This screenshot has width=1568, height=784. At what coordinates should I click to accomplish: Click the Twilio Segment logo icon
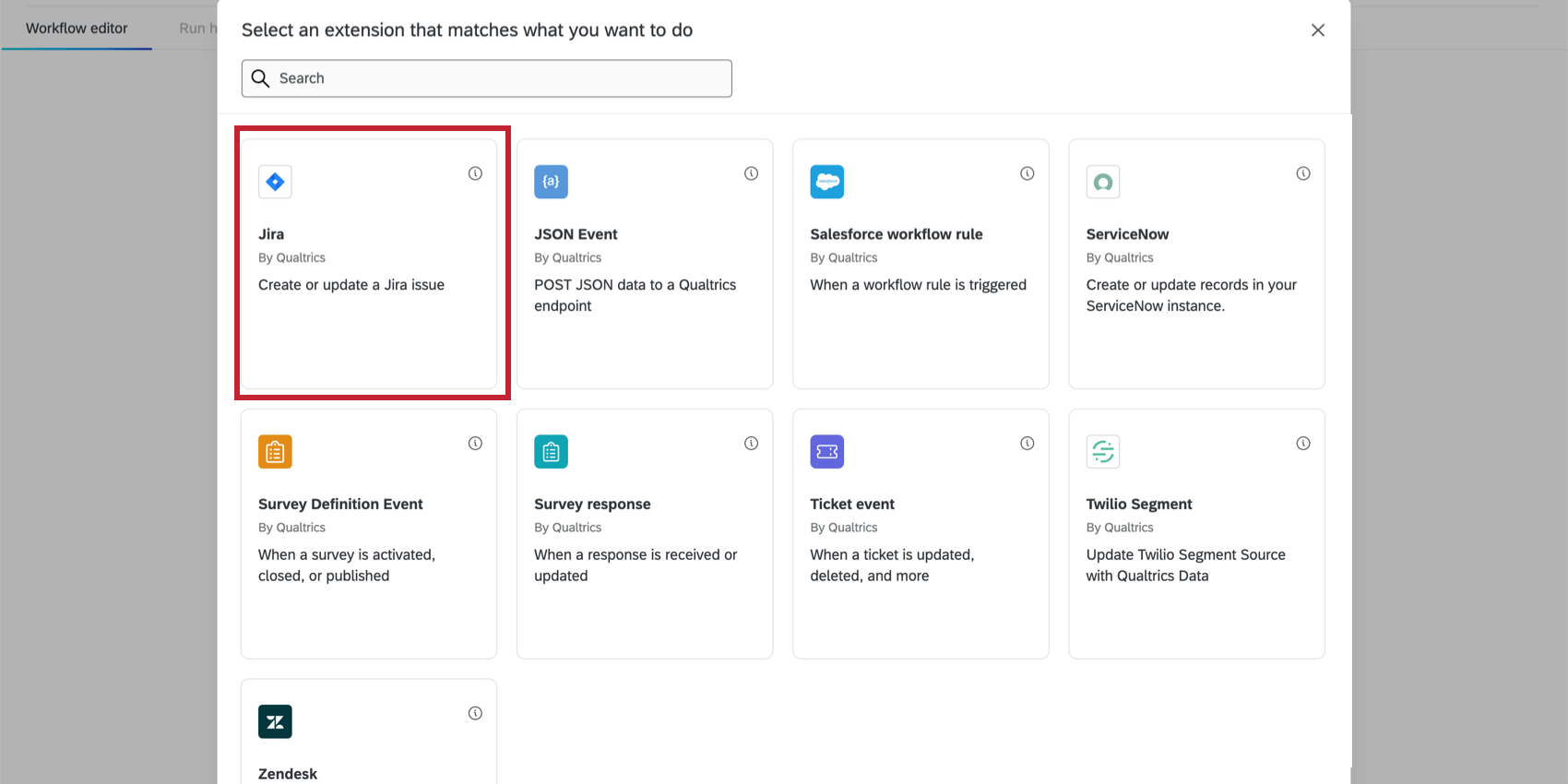(1102, 452)
